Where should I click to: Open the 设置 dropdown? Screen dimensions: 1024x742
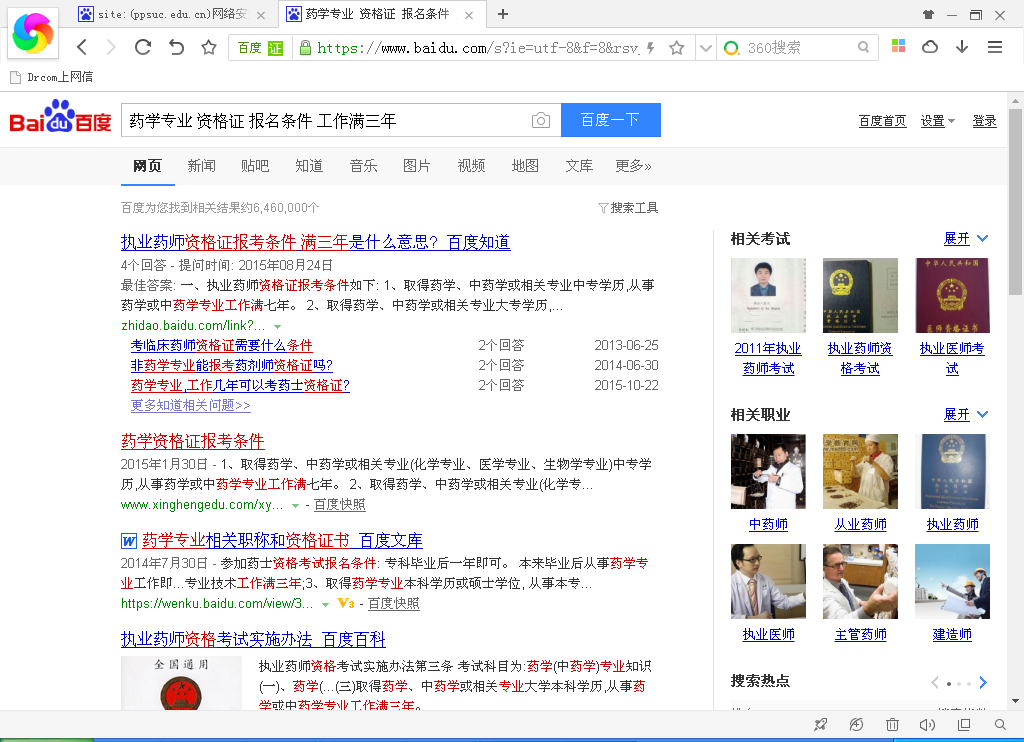(937, 121)
